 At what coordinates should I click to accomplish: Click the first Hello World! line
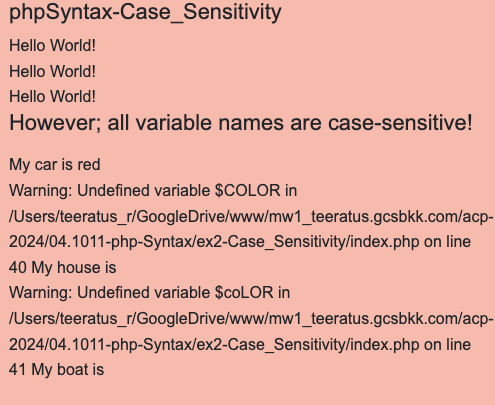(52, 45)
